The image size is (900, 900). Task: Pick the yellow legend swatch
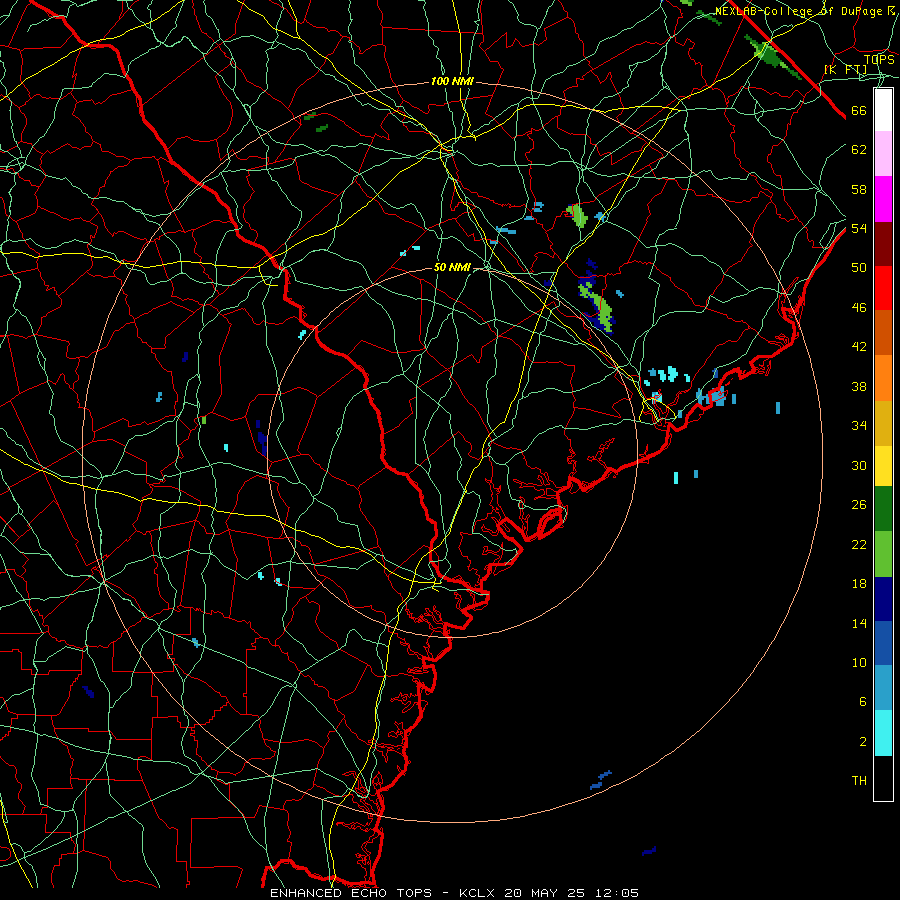[883, 466]
